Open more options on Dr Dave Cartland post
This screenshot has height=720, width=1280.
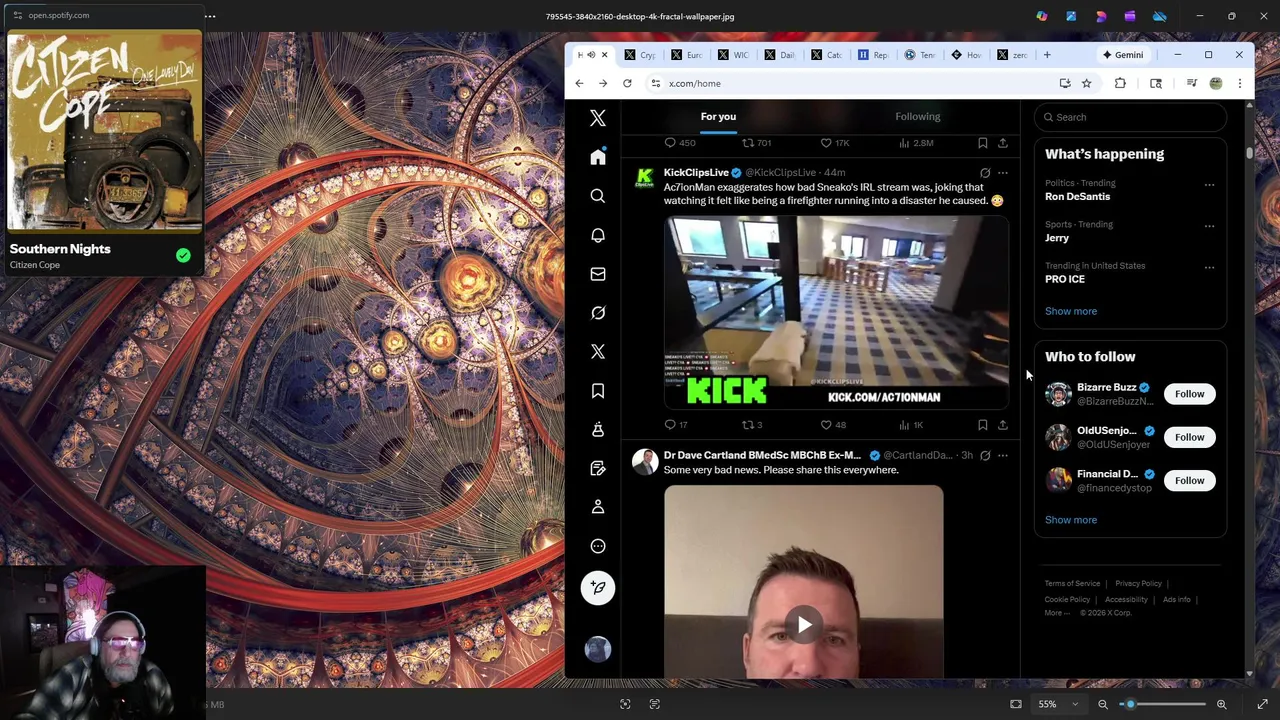1003,456
